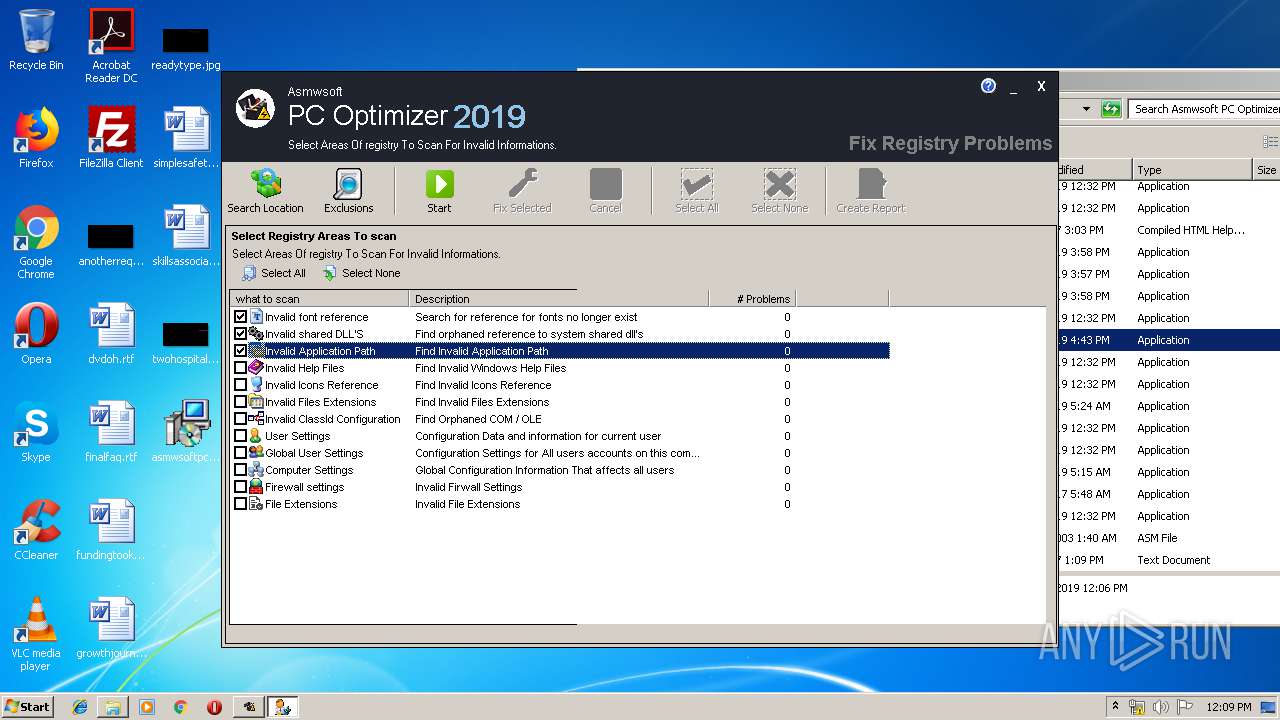The height and width of the screenshot is (720, 1280).
Task: Select the 'ASM File' row in Explorer
Action: click(x=1168, y=538)
